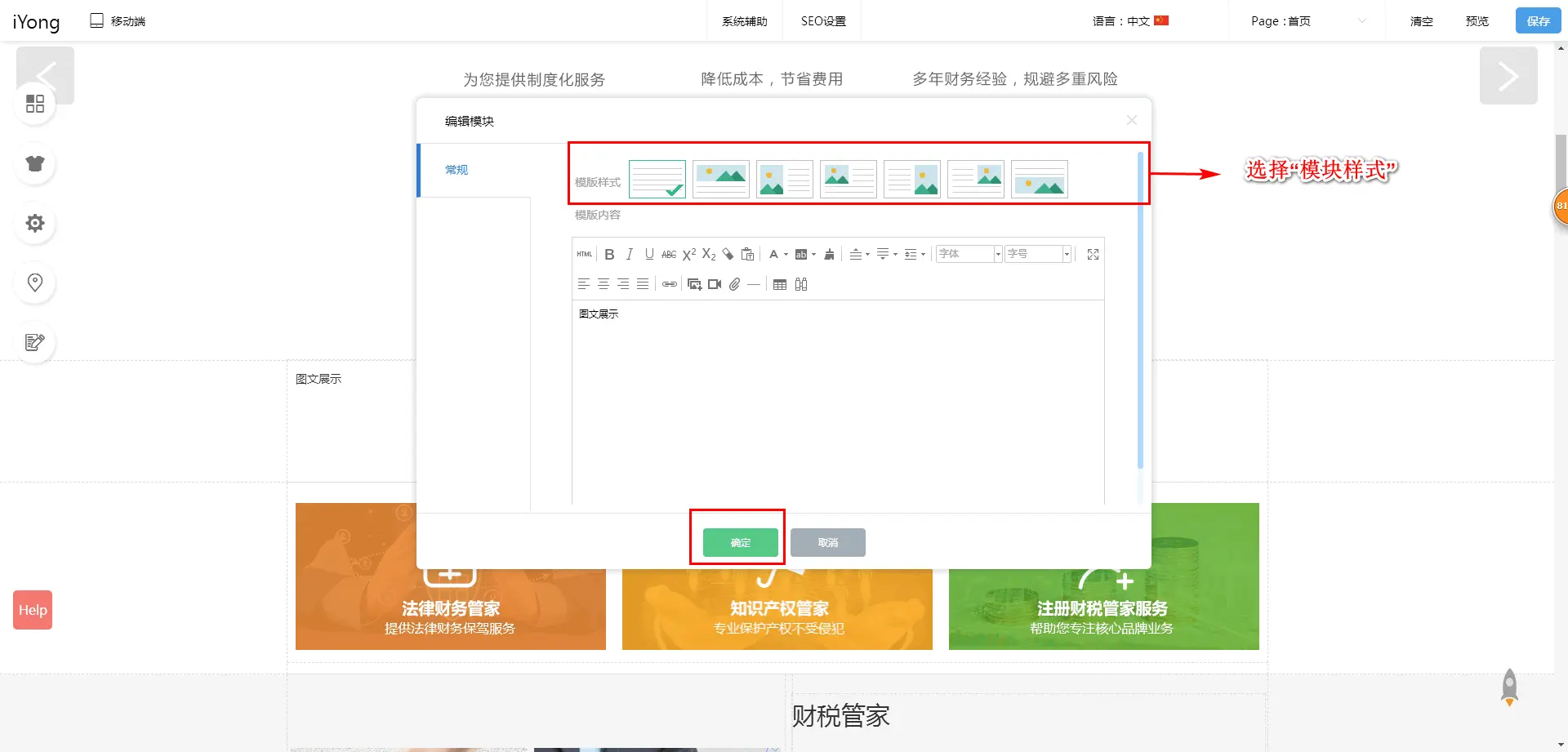Toggle bold formatting in the editor toolbar
Screen dimensions: 1568x752
tap(609, 255)
